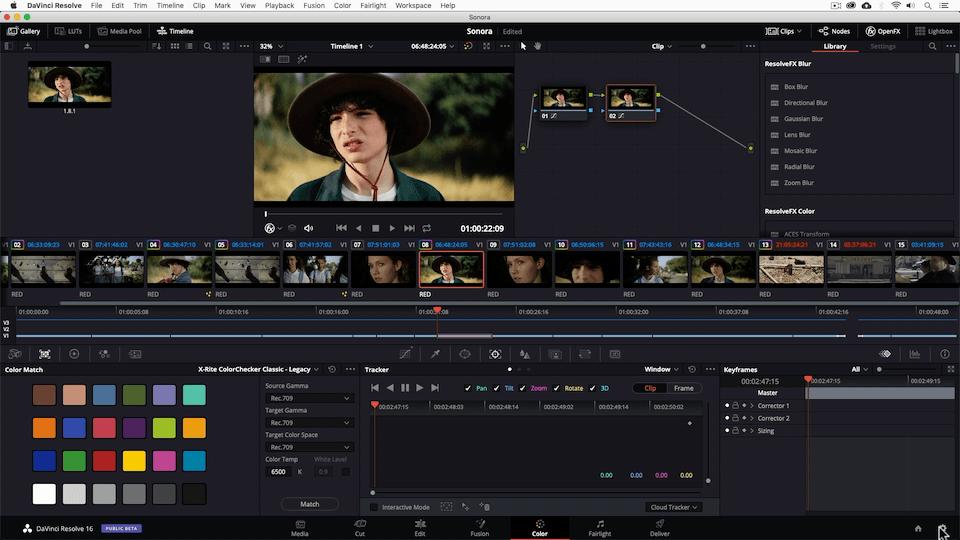Show the Nodes editor panel
960x540 pixels.
834,31
